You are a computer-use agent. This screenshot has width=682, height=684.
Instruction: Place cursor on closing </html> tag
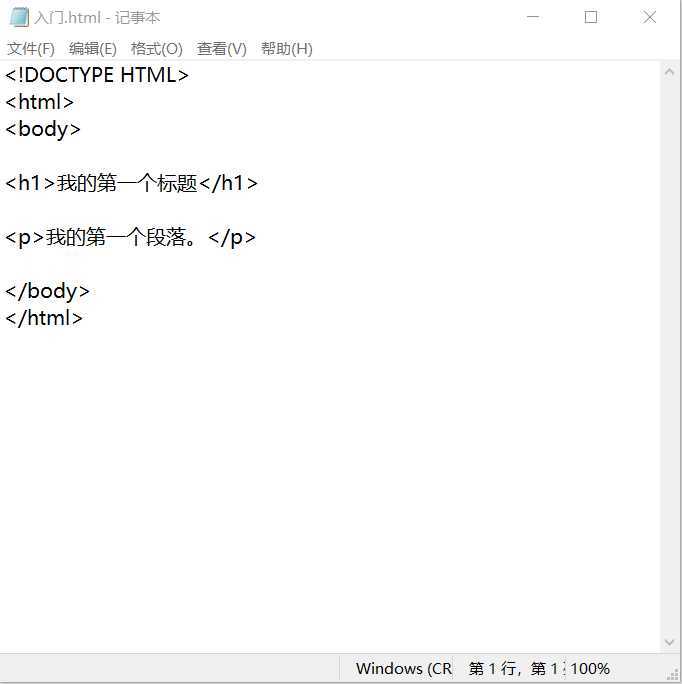tap(44, 318)
